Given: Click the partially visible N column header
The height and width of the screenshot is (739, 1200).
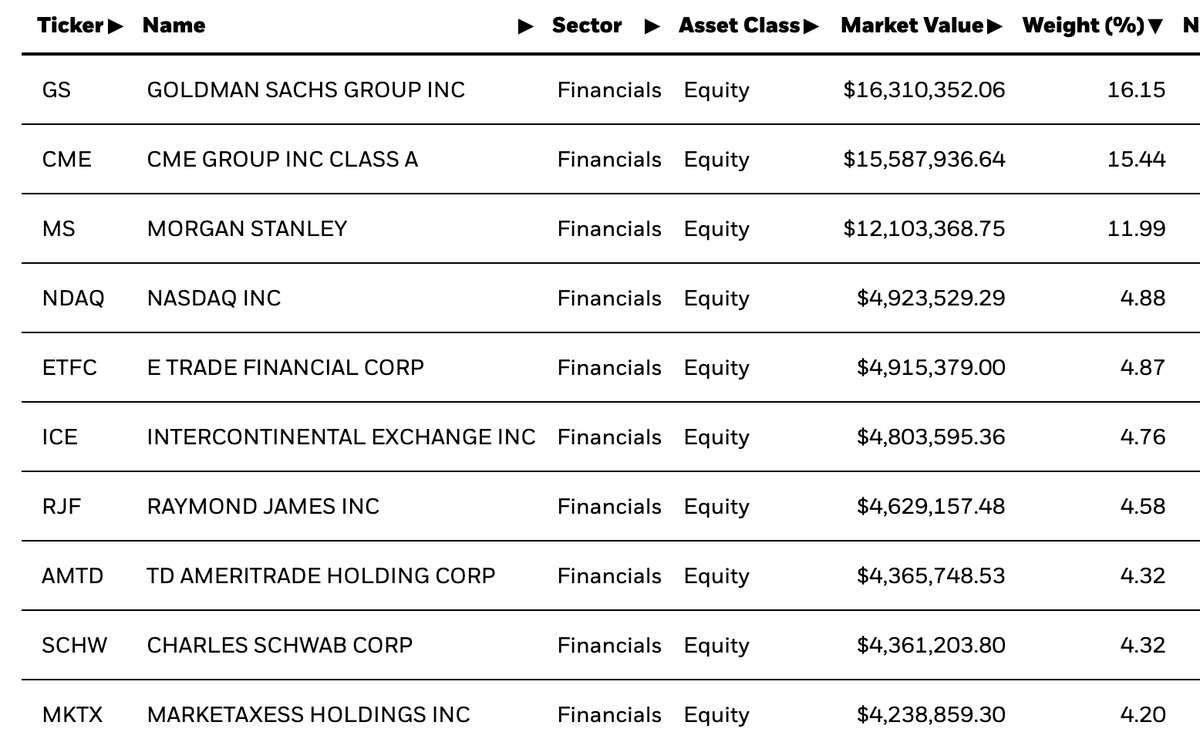Looking at the screenshot, I should 1190,26.
